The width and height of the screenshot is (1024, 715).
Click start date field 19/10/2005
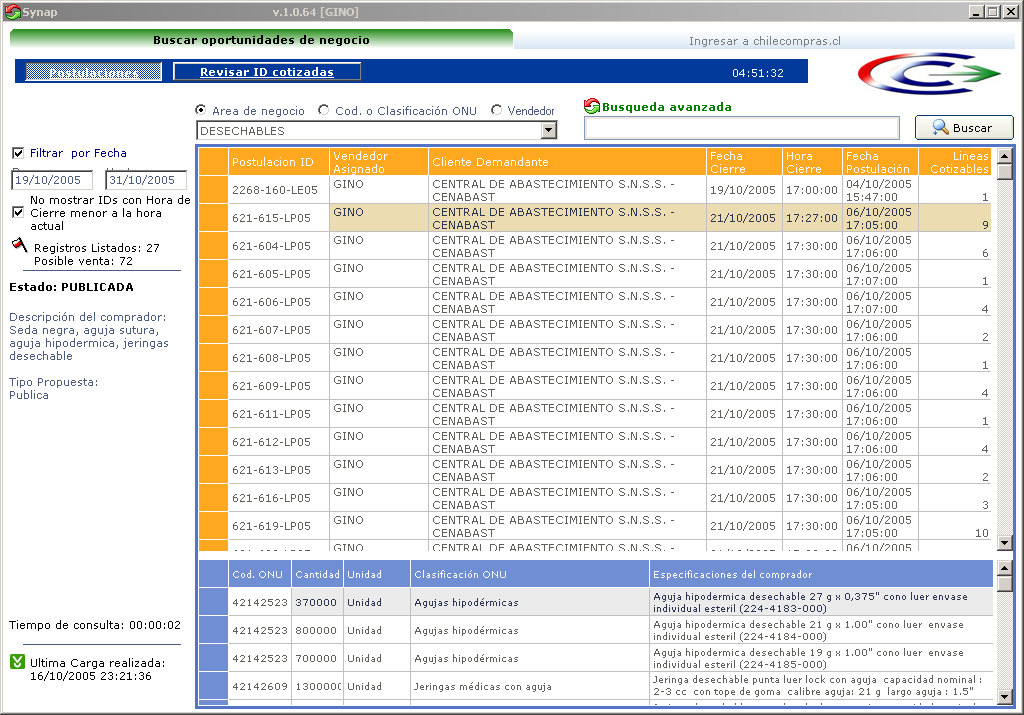52,180
